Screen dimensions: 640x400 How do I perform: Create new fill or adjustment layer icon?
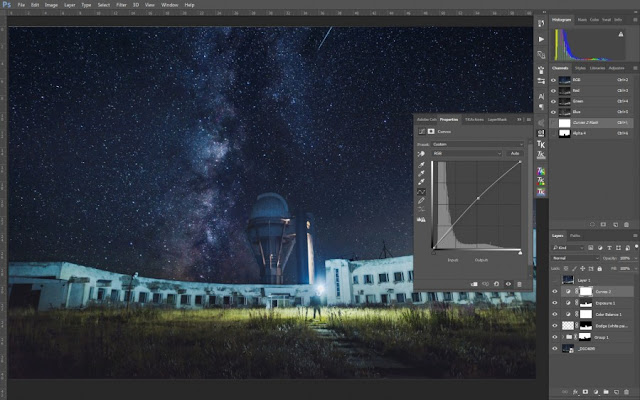click(x=596, y=392)
